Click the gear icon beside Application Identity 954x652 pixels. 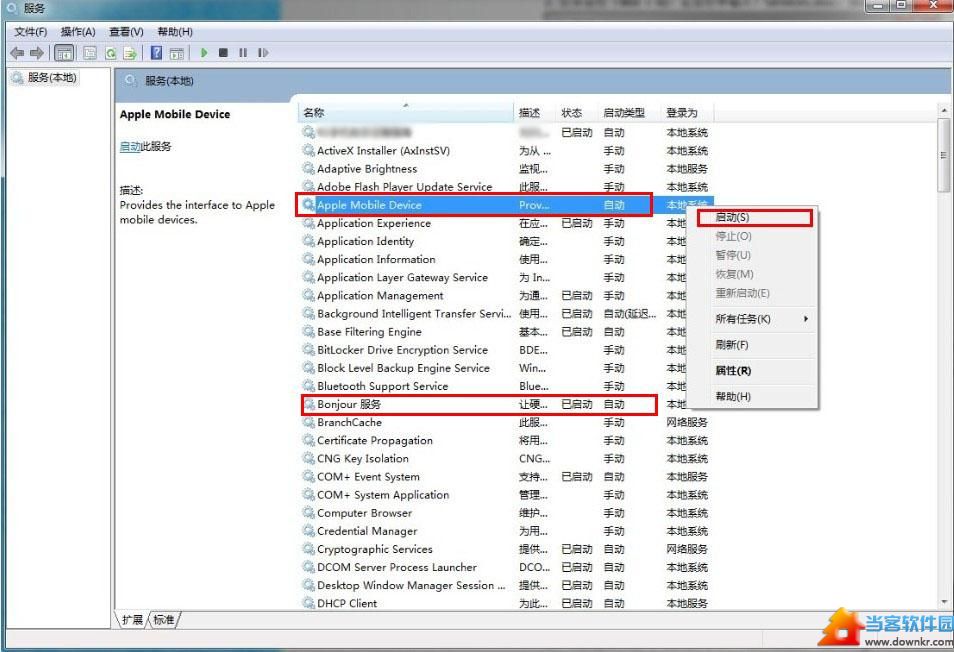[x=308, y=241]
